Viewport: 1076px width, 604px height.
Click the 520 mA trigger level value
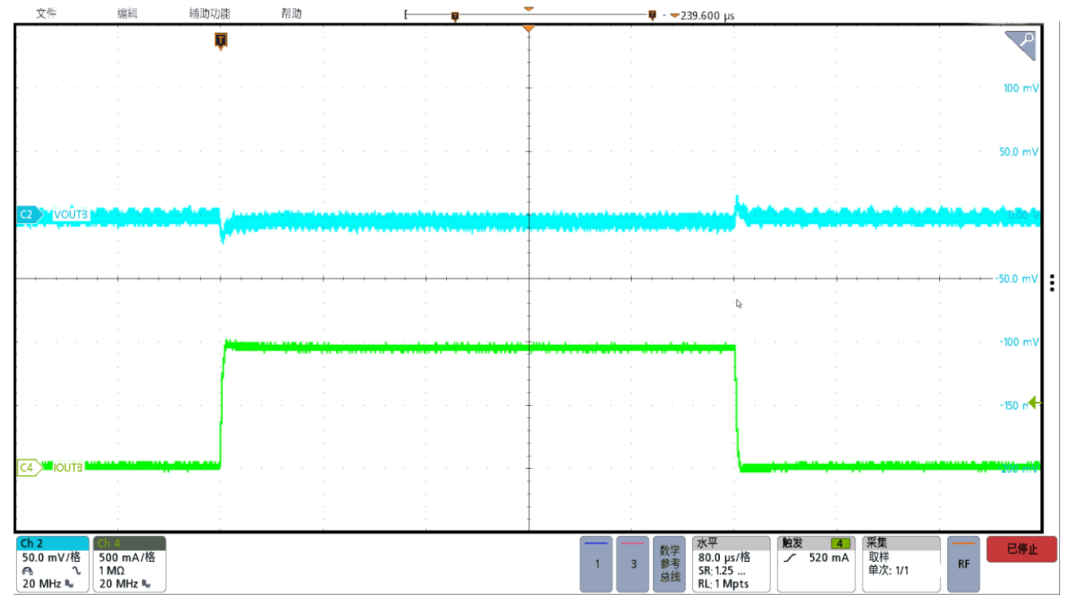(x=828, y=557)
